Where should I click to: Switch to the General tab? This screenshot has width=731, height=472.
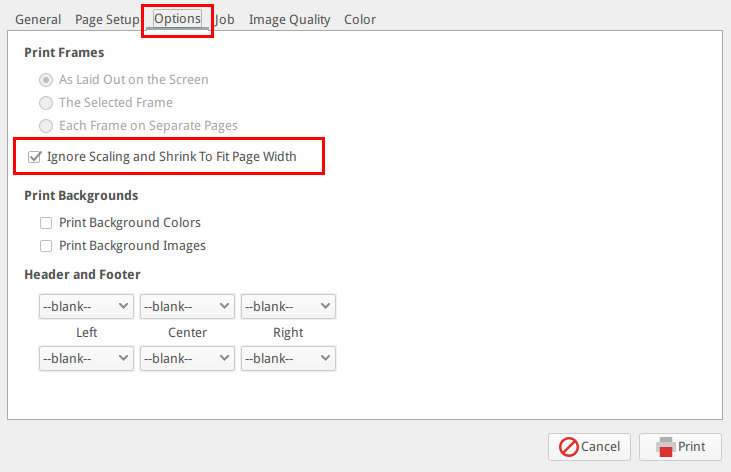tap(38, 20)
